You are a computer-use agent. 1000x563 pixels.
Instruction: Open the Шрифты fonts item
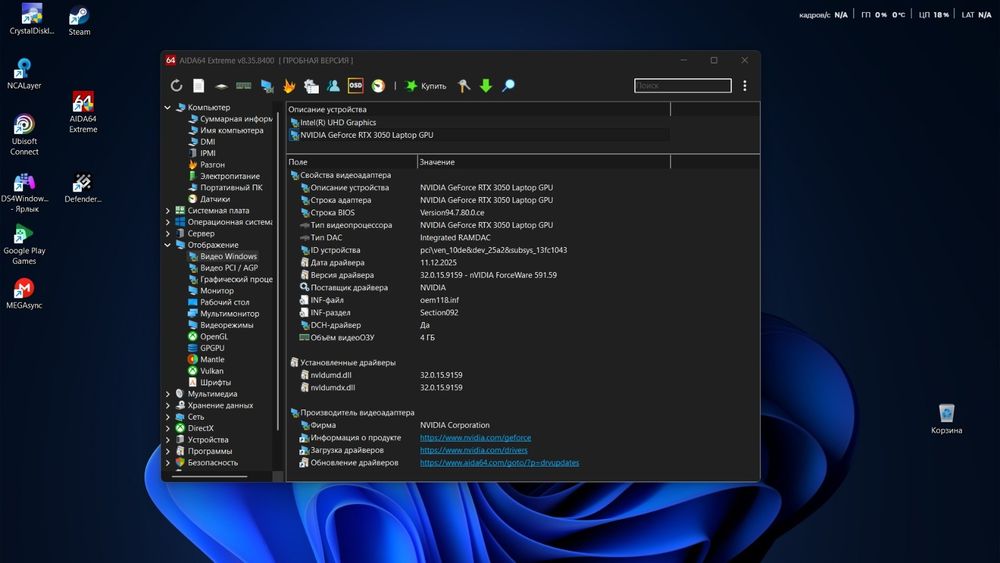click(x=210, y=383)
